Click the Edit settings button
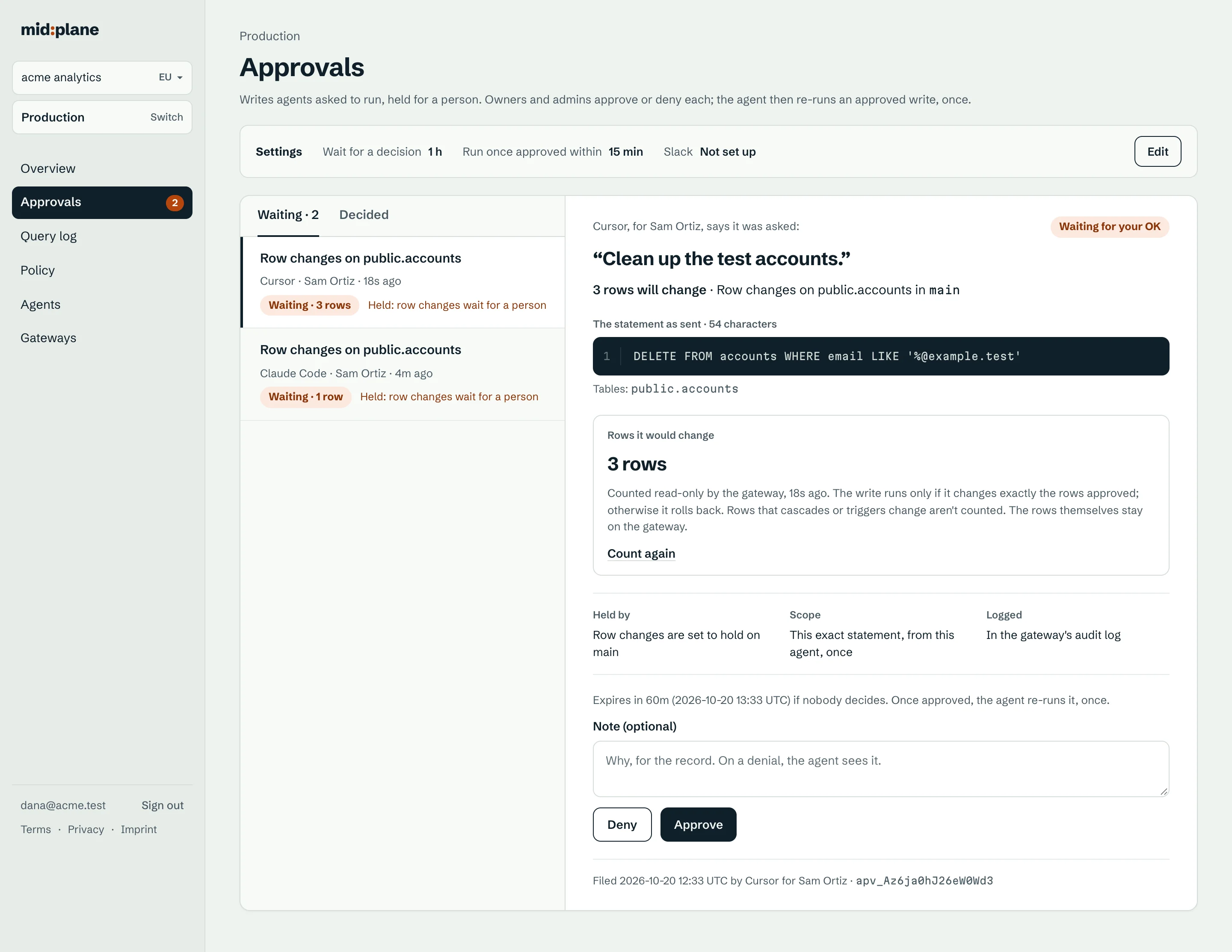Screen dimensions: 1232x952 (x=1158, y=151)
